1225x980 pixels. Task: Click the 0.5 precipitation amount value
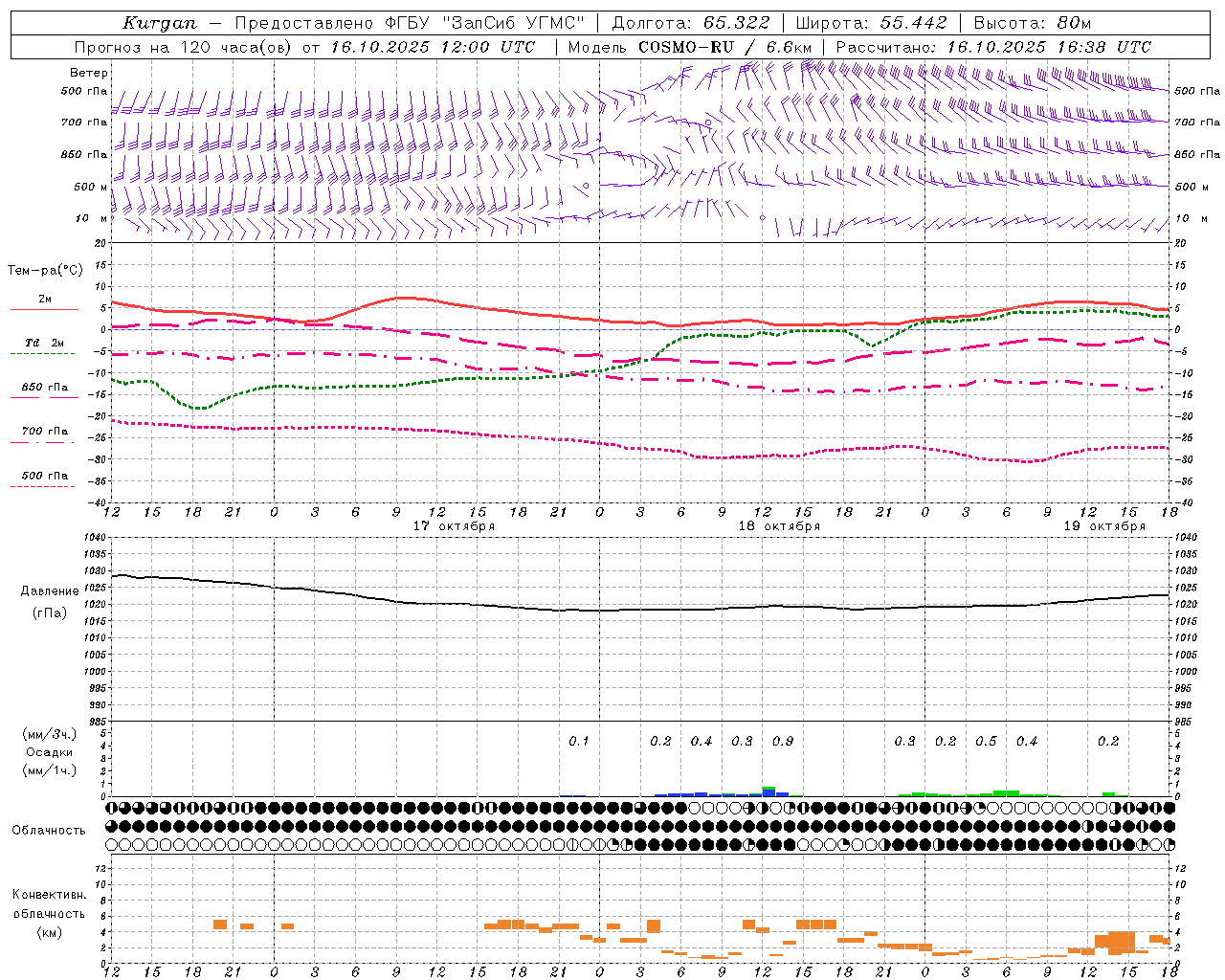986,742
